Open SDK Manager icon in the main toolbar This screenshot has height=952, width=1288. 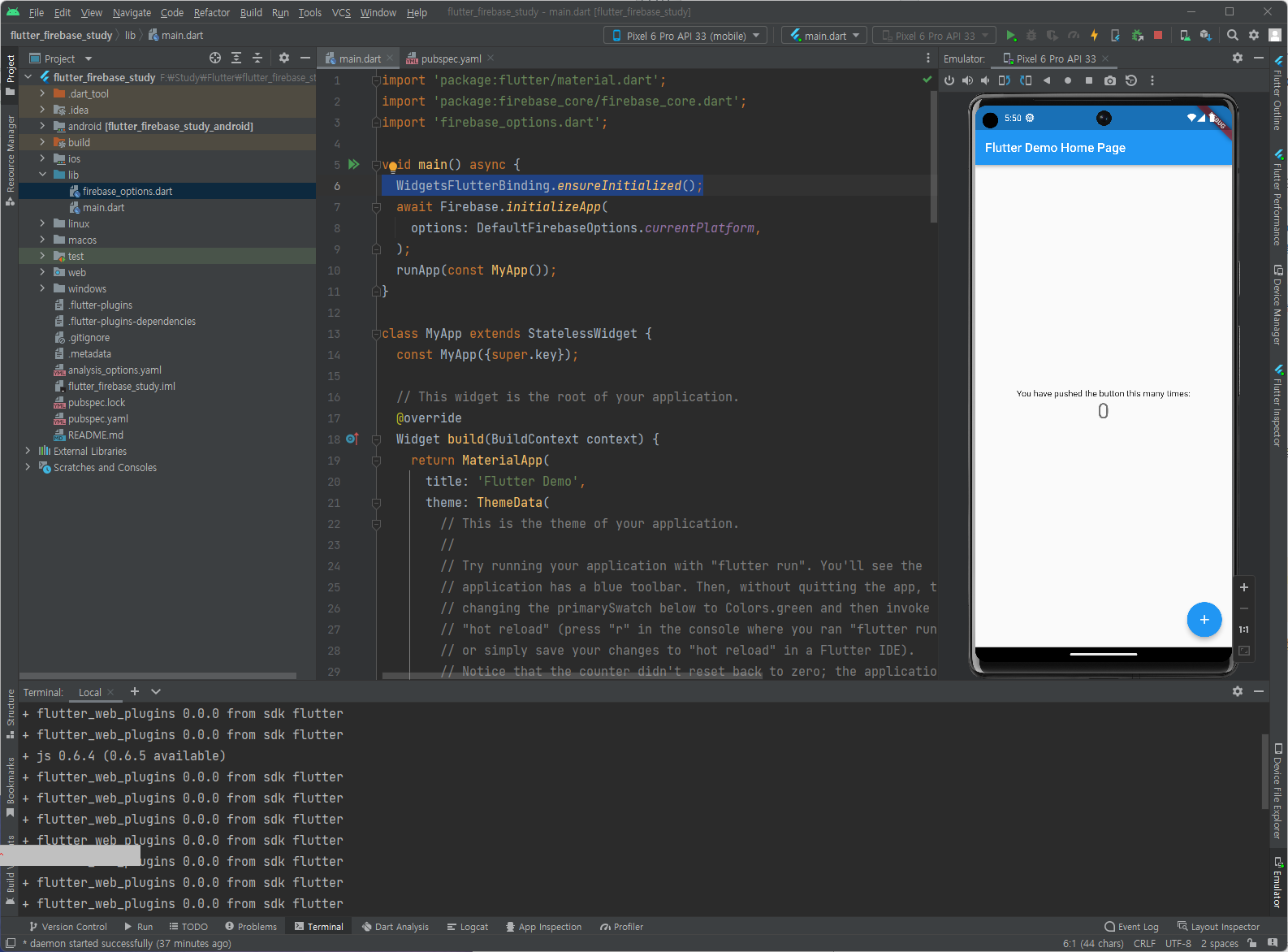pos(1206,36)
